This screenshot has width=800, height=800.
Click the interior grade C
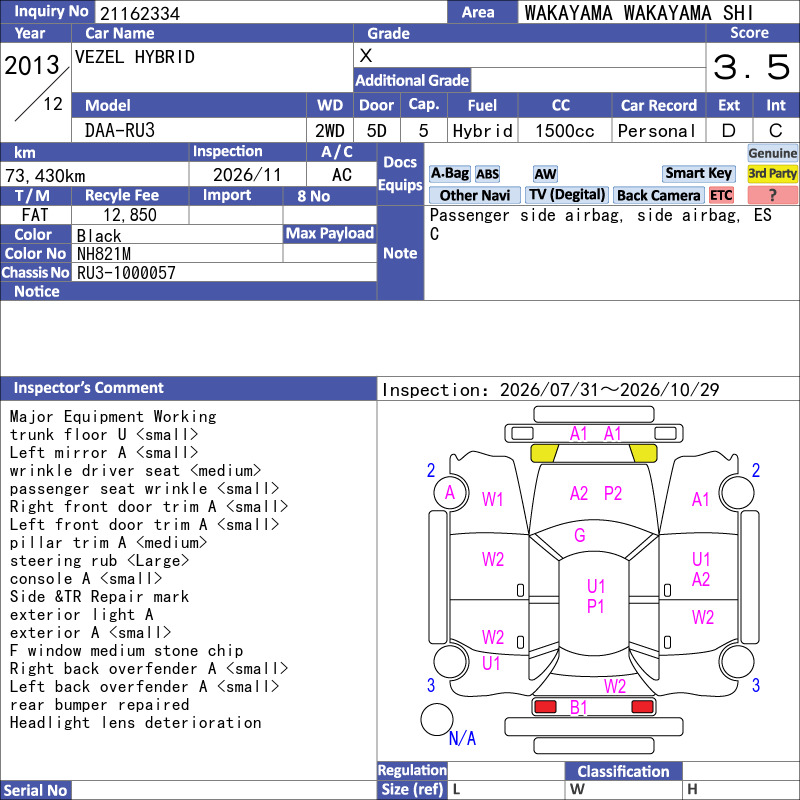pyautogui.click(x=776, y=131)
